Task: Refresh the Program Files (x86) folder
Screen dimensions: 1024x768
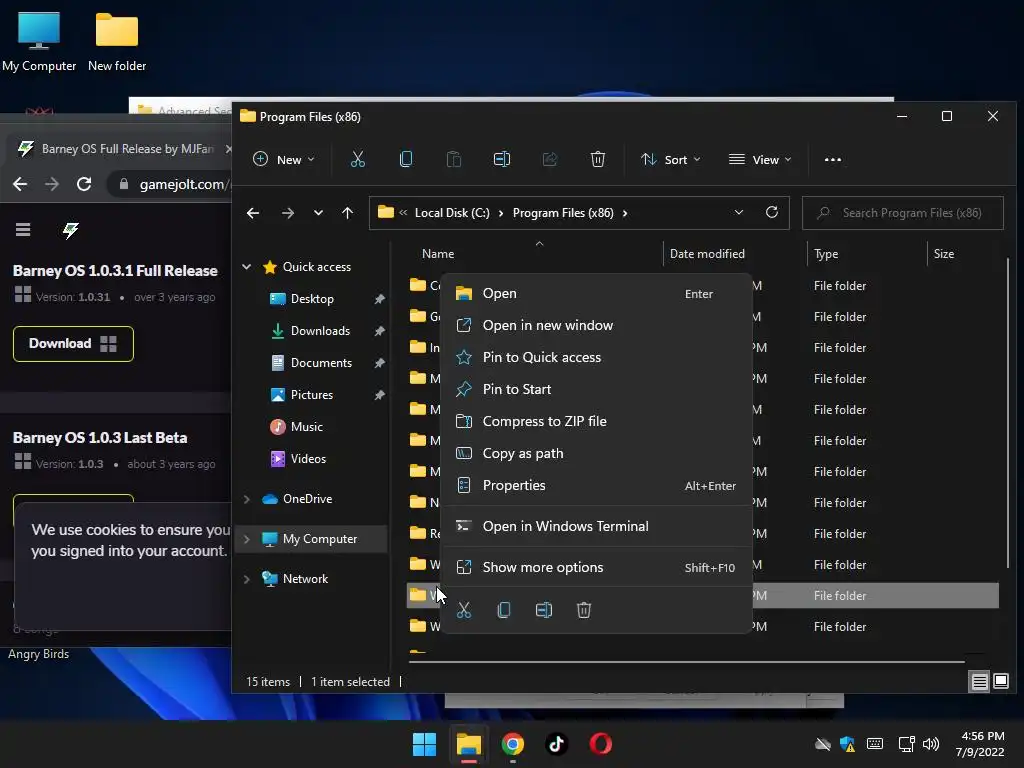Action: (x=771, y=212)
